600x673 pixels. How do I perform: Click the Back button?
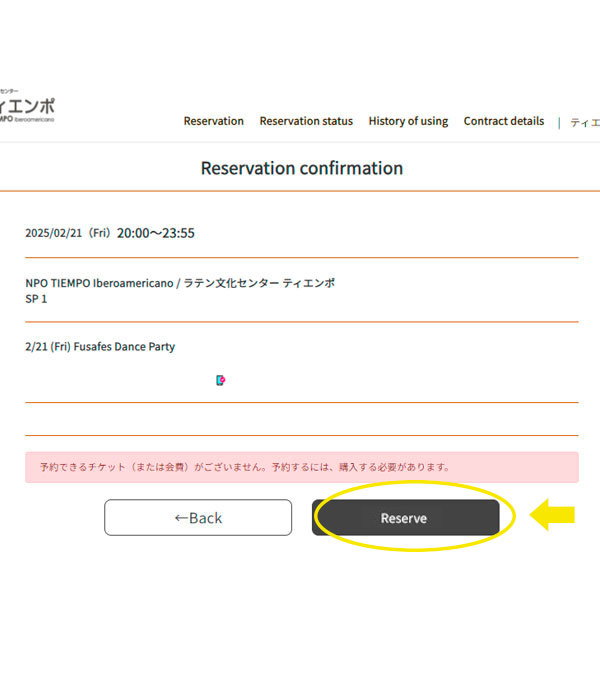pyautogui.click(x=198, y=518)
